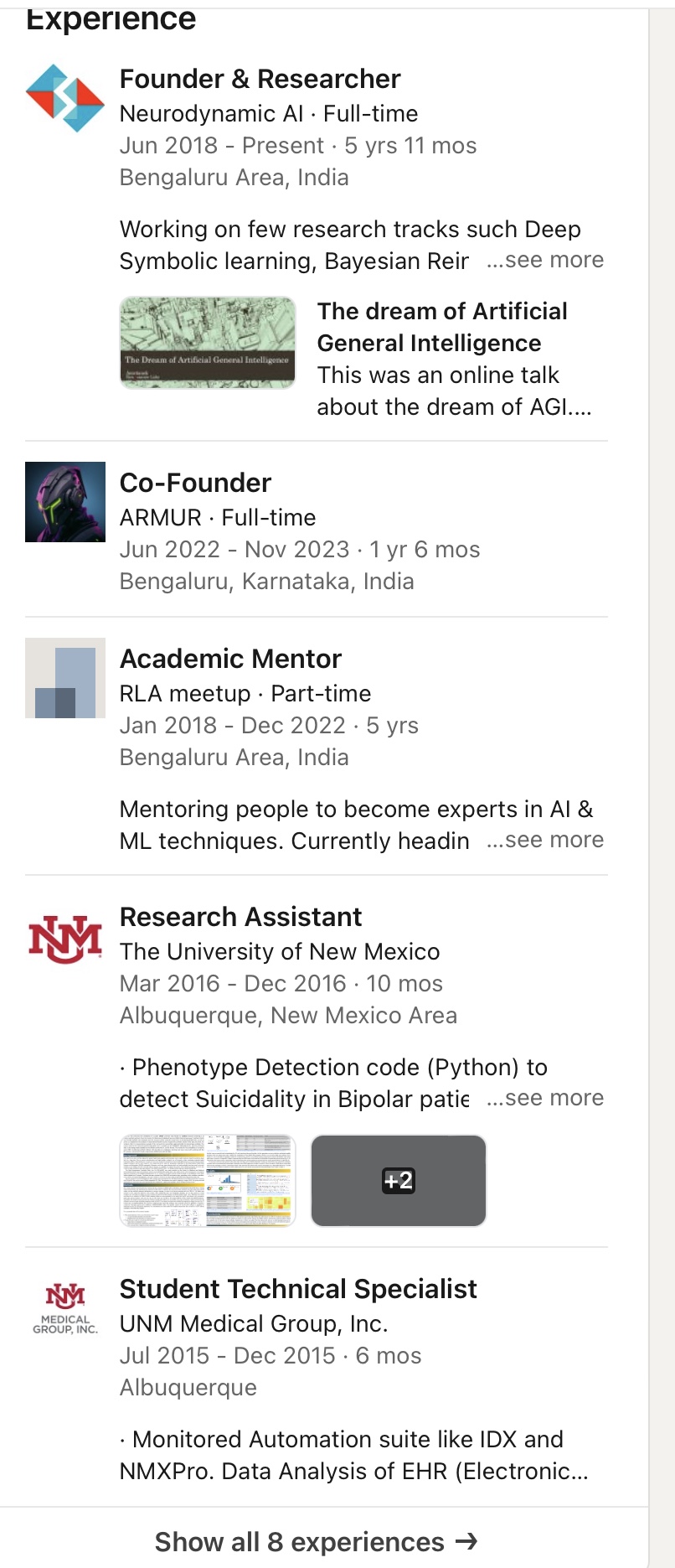Viewport: 675px width, 1568px height.
Task: Open the Founder & Researcher job title
Action: click(x=260, y=79)
